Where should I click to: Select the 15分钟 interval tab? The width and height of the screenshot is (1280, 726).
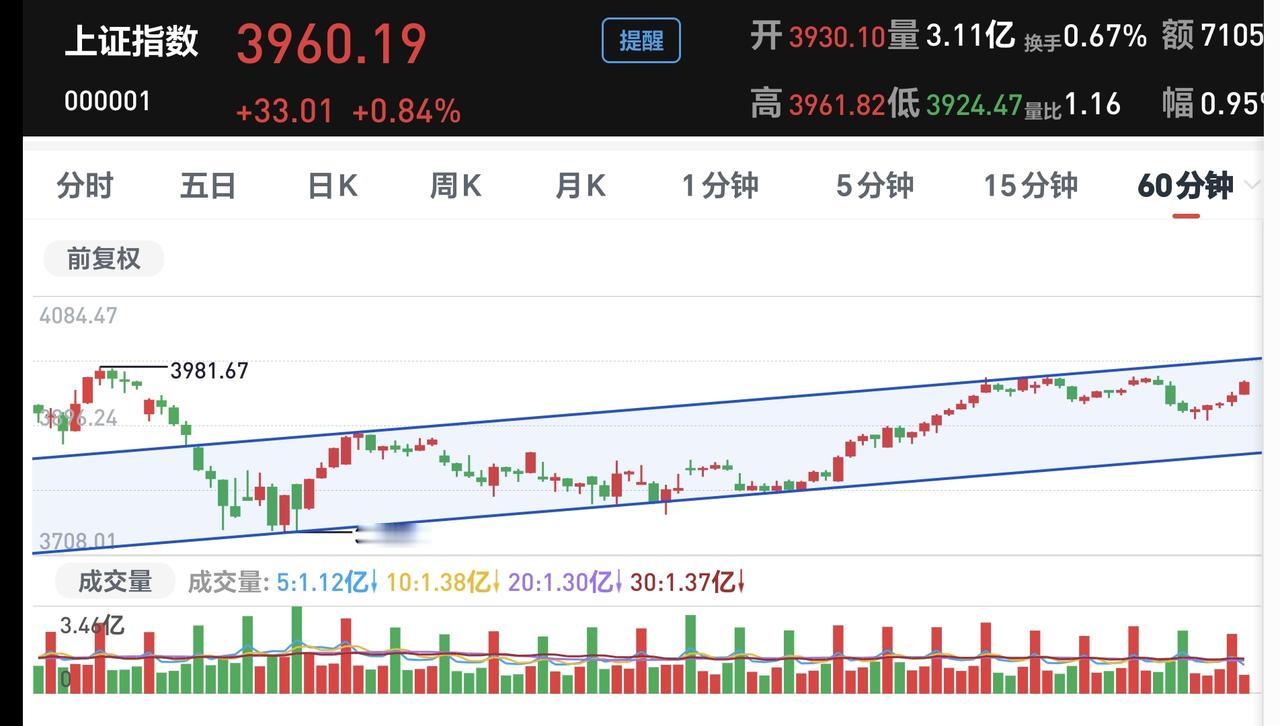click(x=1031, y=186)
